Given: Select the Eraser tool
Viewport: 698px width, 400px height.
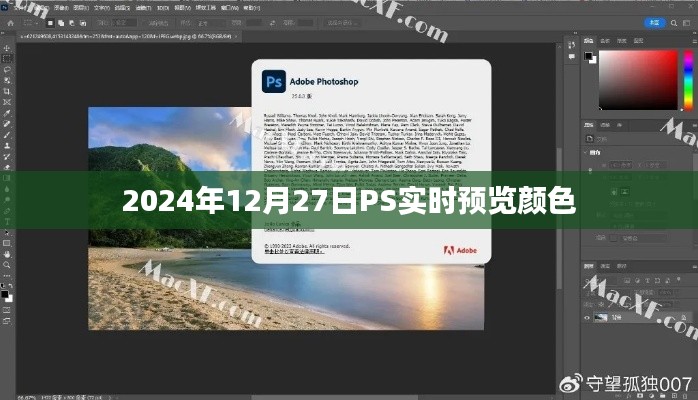Looking at the screenshot, I should click(7, 167).
